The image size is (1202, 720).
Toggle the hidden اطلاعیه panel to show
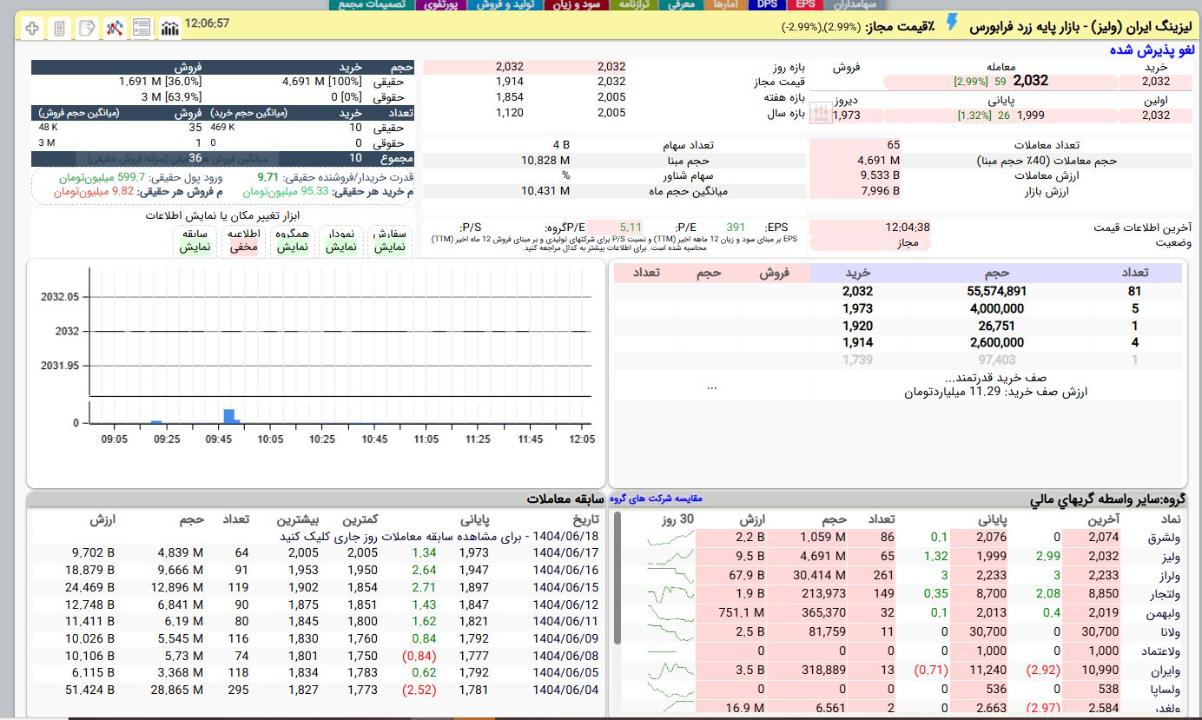[x=243, y=246]
